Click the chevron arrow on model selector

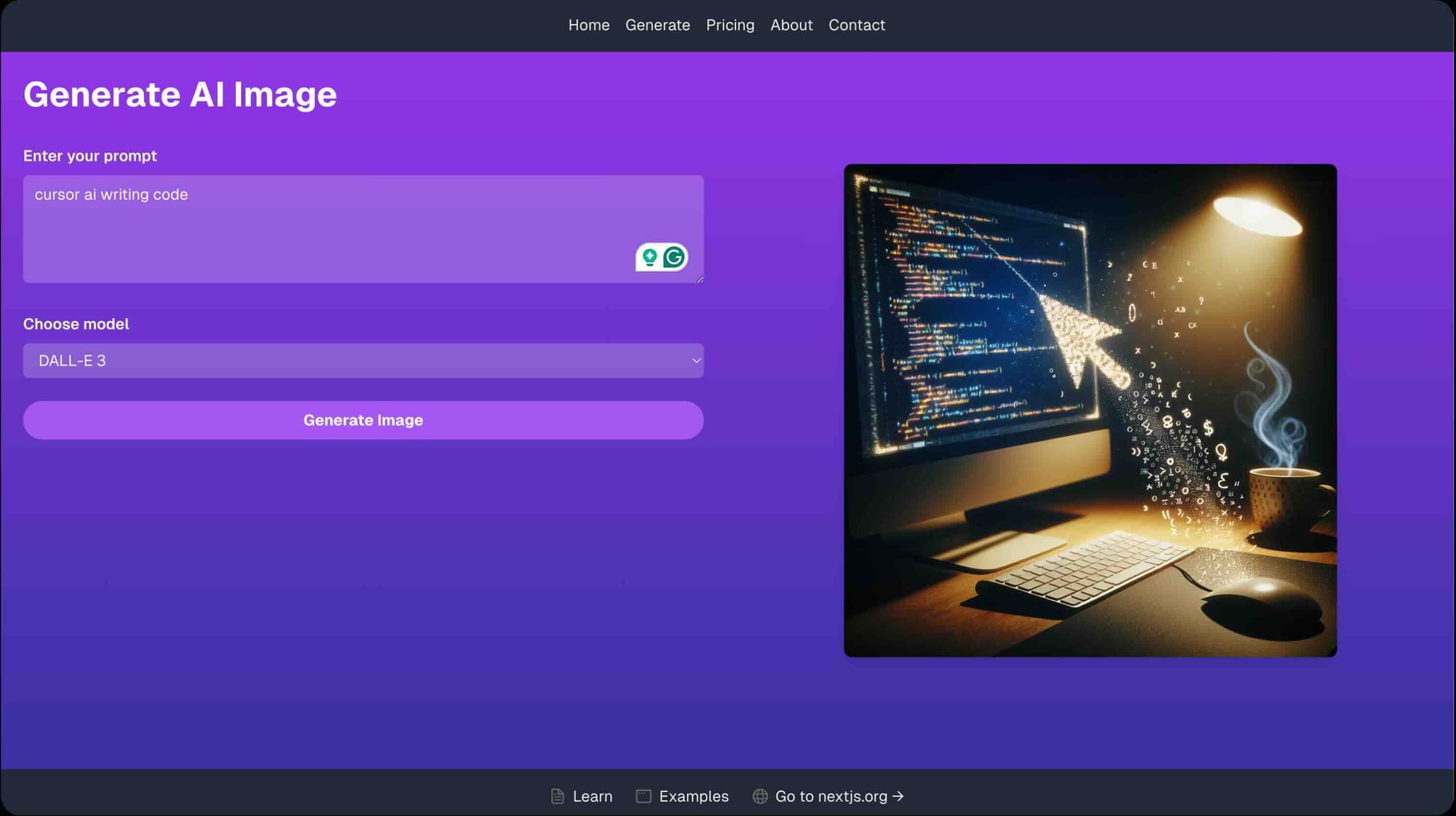696,361
